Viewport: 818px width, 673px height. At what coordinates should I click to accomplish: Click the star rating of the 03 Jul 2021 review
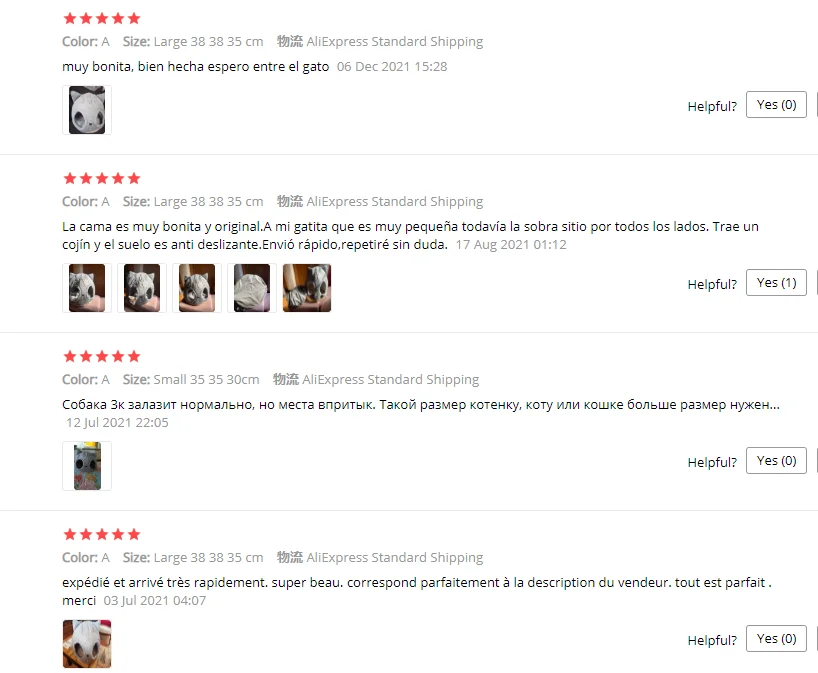tap(102, 535)
